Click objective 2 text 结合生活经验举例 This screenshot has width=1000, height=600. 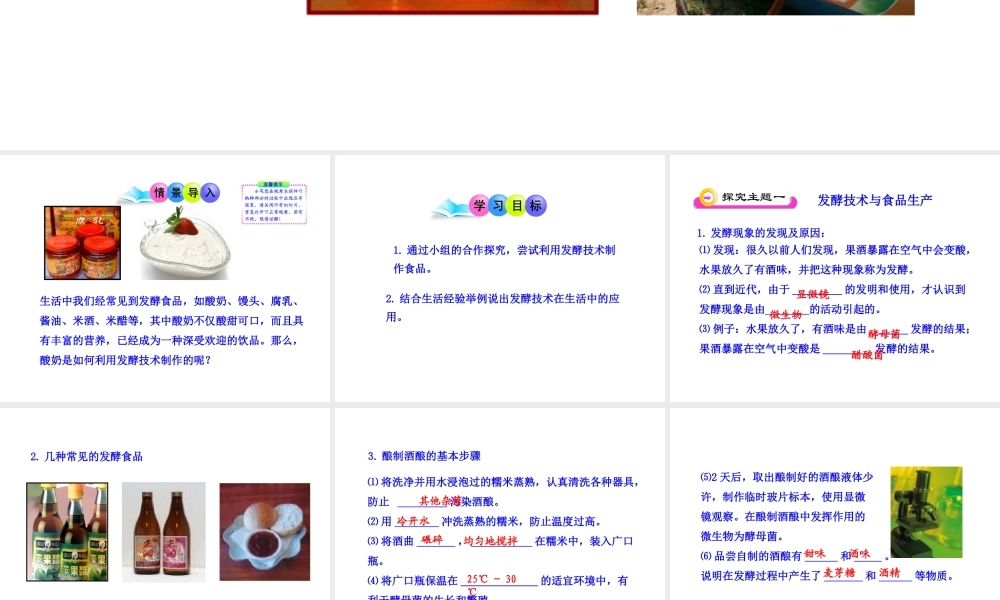[x=503, y=307]
